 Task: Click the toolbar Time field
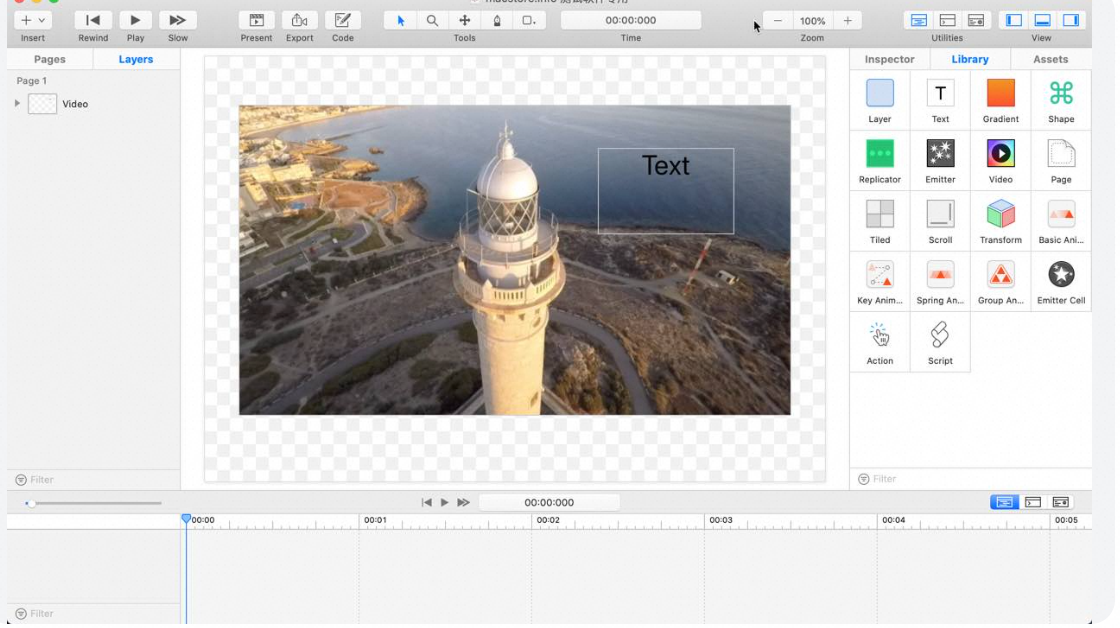click(x=631, y=21)
